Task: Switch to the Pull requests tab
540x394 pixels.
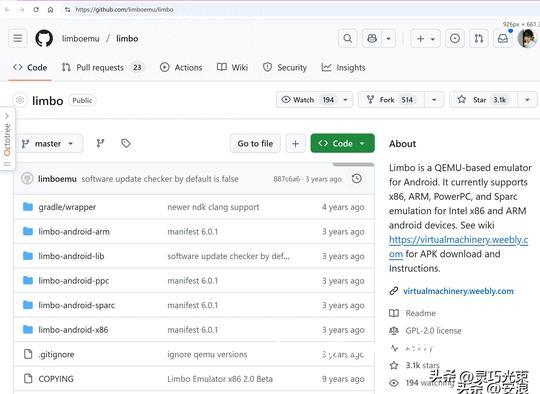Action: point(102,68)
